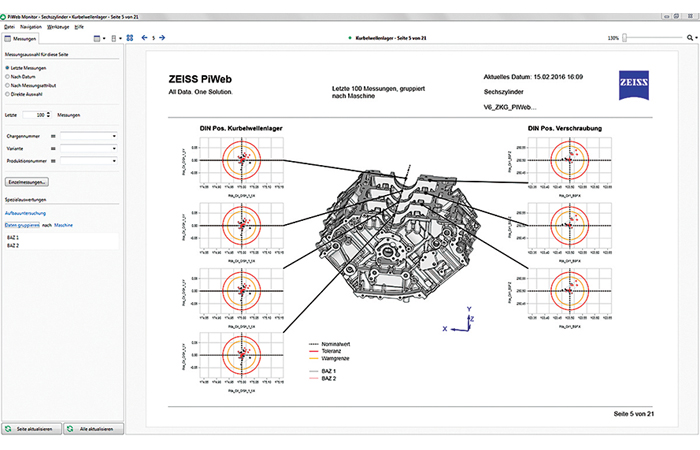Click the ZEISS logo in the report
Viewport: 700px width, 450px height.
point(633,85)
